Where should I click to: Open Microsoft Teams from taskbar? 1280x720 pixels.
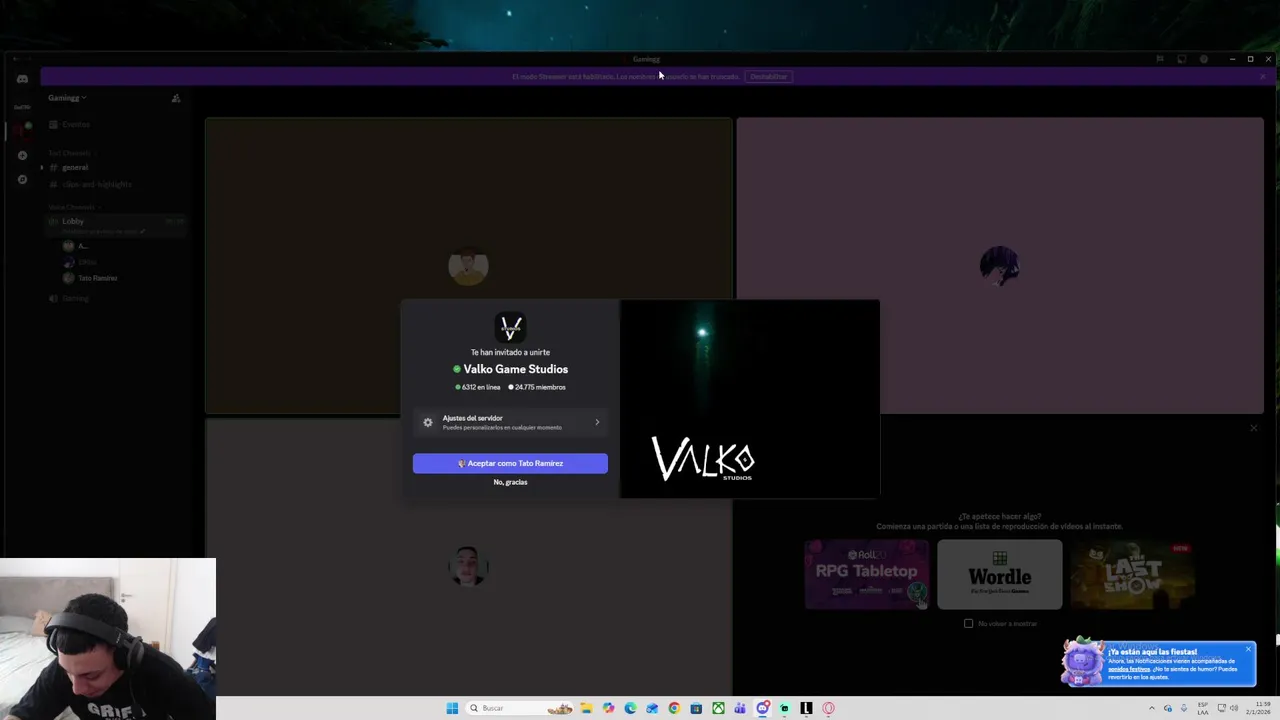(740, 708)
